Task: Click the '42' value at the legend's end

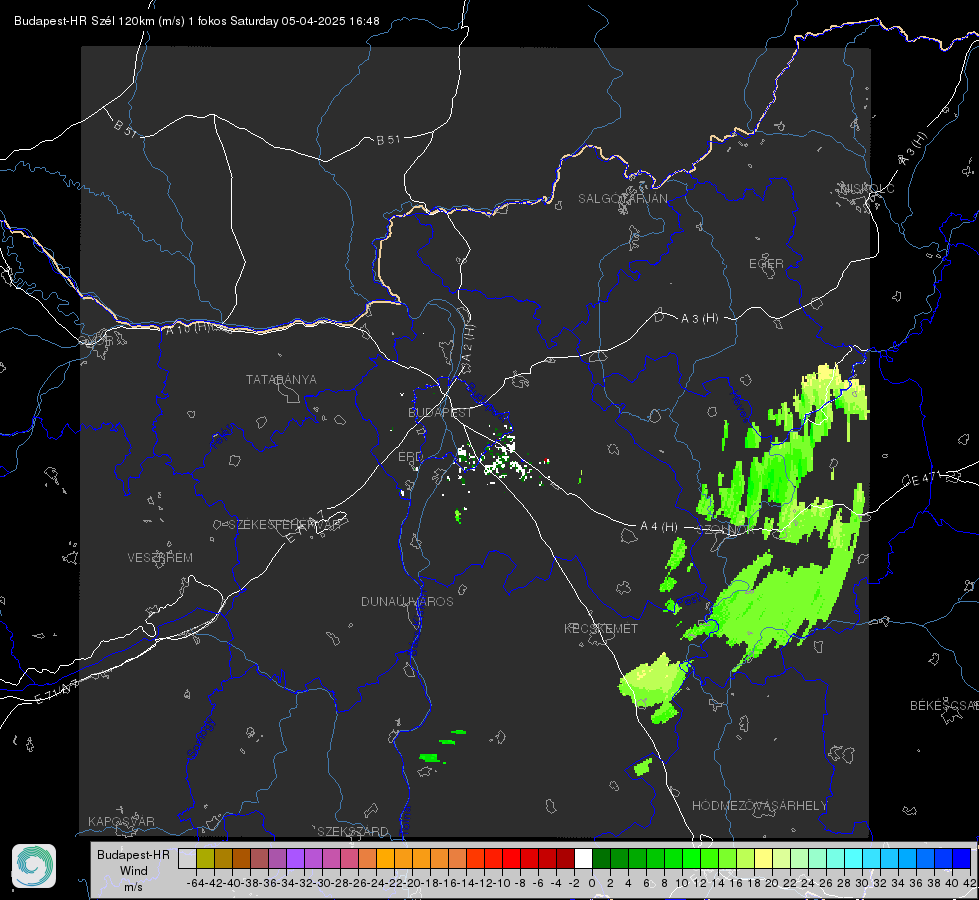Action: pyautogui.click(x=970, y=883)
